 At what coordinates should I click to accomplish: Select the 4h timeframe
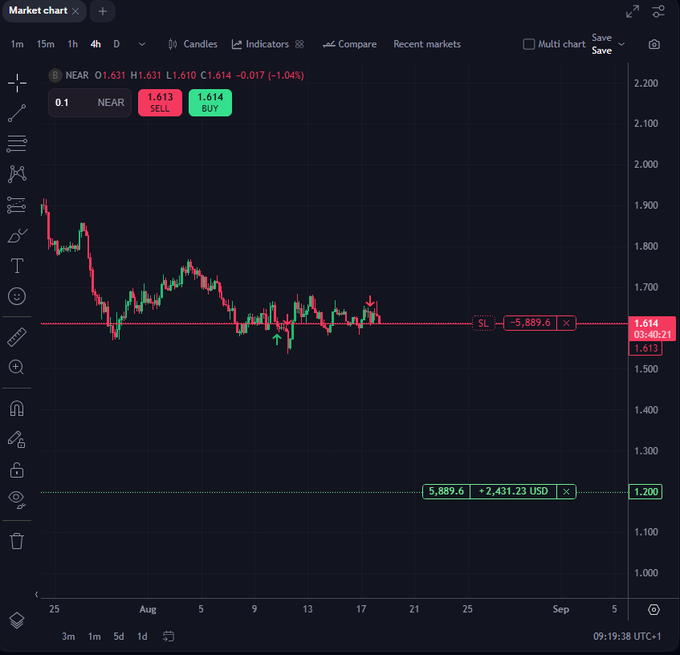[x=95, y=44]
